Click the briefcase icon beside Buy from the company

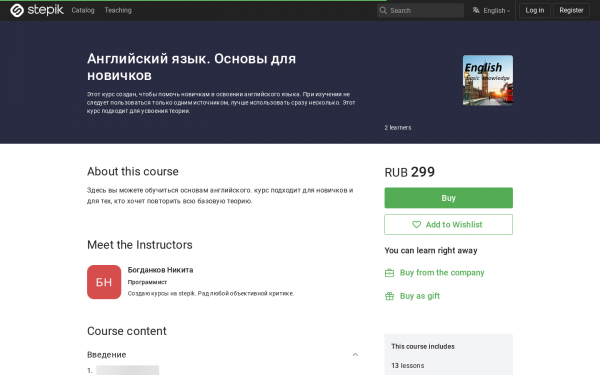click(x=389, y=273)
